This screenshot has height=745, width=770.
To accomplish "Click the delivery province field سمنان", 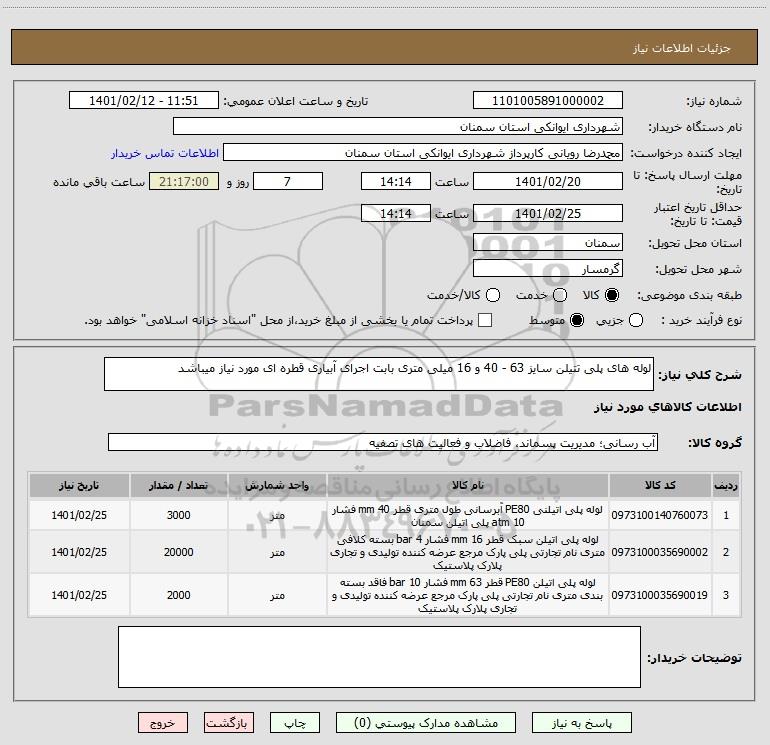I will 548,243.
